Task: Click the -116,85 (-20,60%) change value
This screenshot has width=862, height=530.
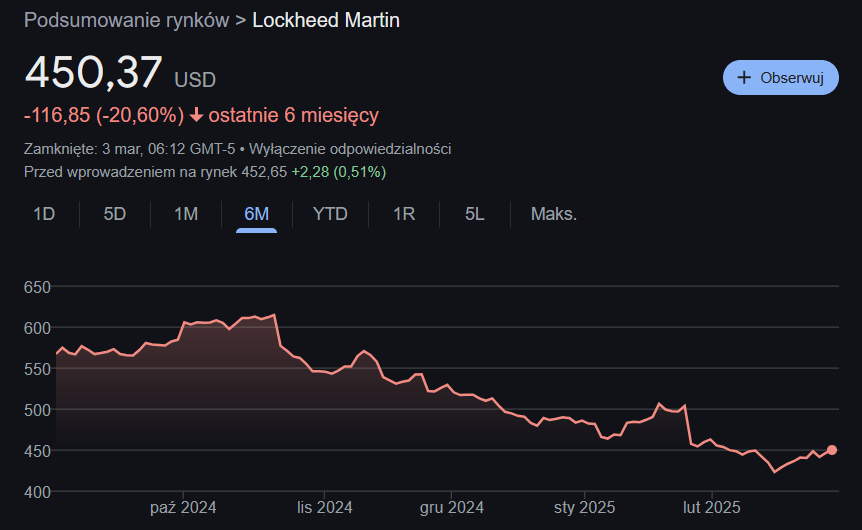Action: coord(104,115)
